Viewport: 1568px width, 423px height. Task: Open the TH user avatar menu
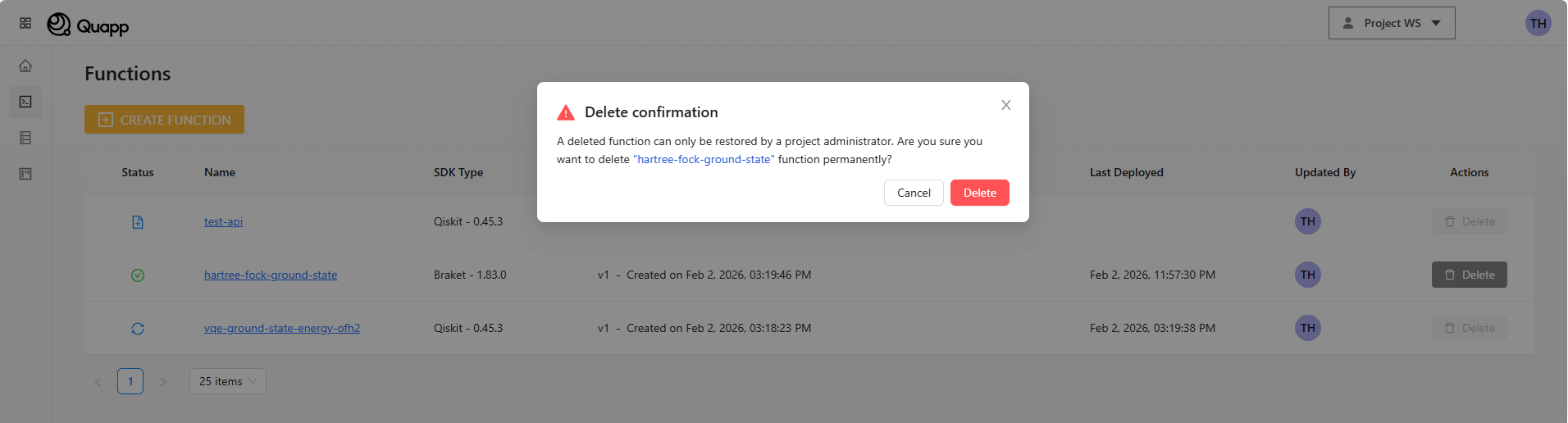coord(1538,23)
